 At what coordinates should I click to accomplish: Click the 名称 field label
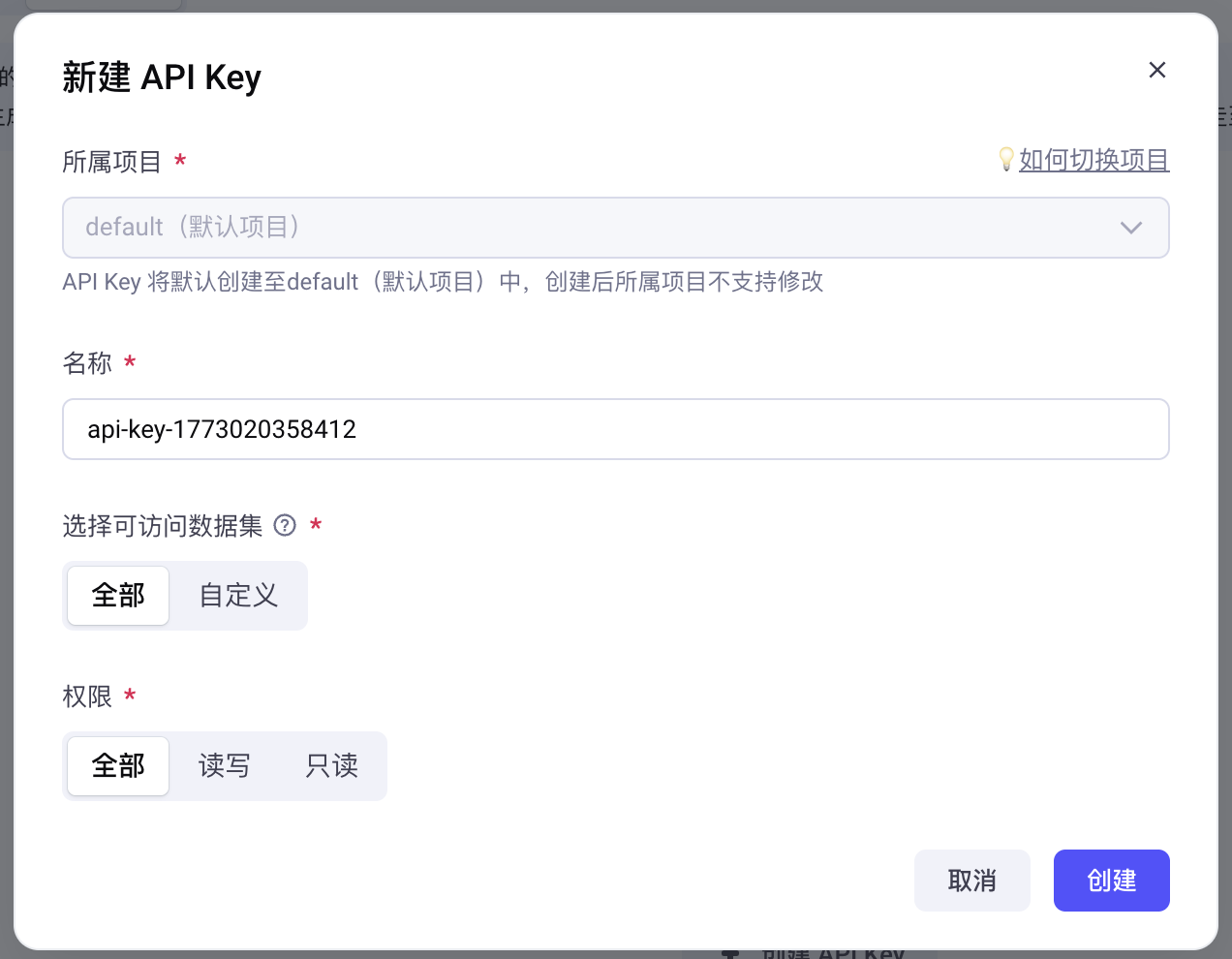point(87,363)
